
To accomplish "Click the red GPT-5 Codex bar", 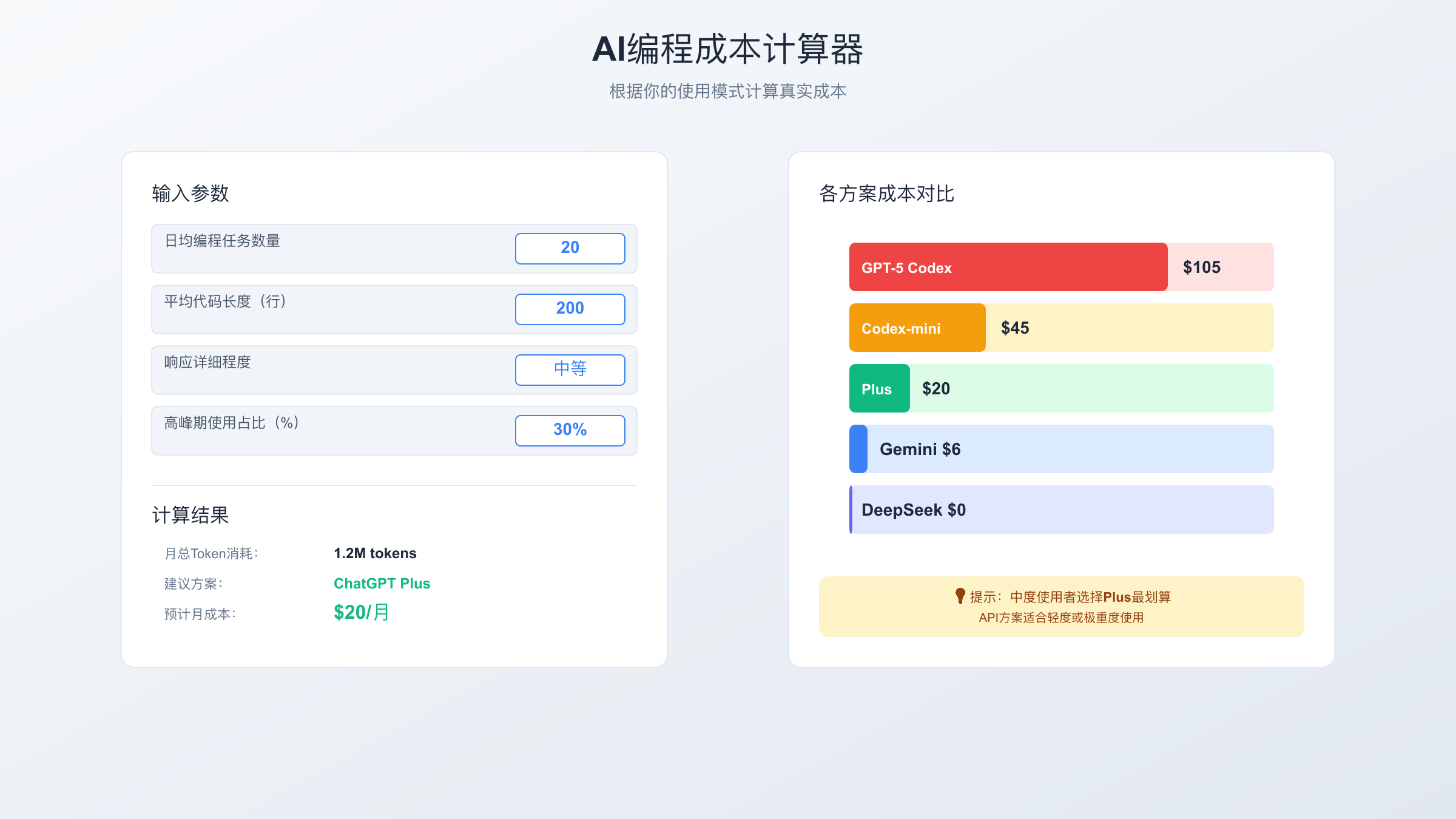I will click(x=1008, y=267).
